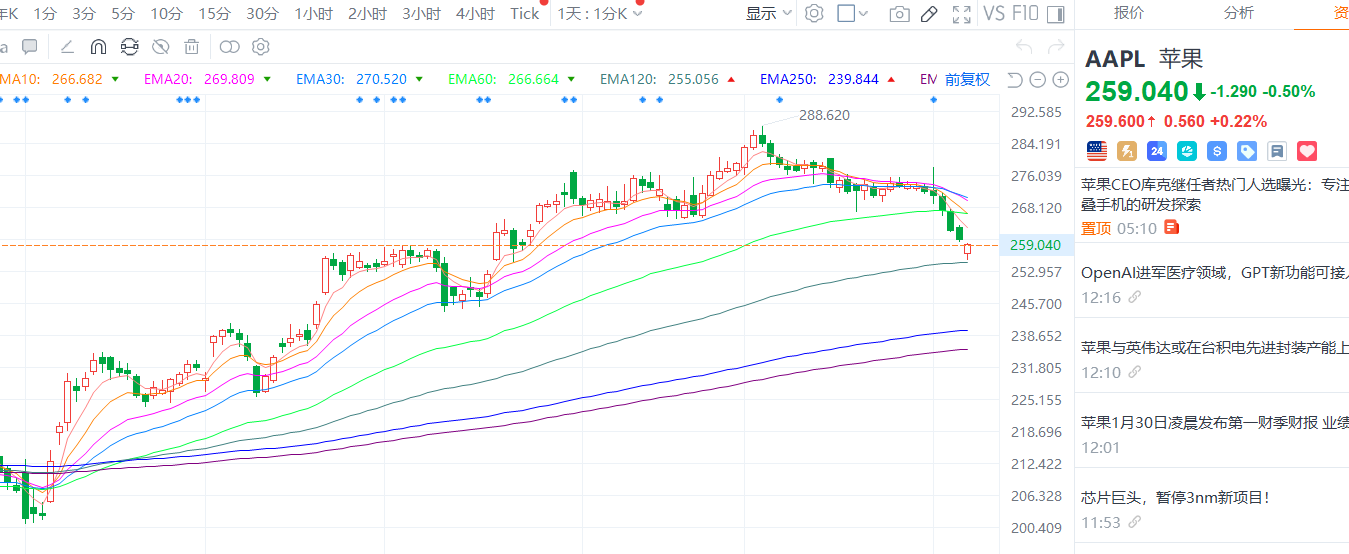Screen dimensions: 1349x554
Task: Delete drawings with the trash icon
Action: click(192, 47)
